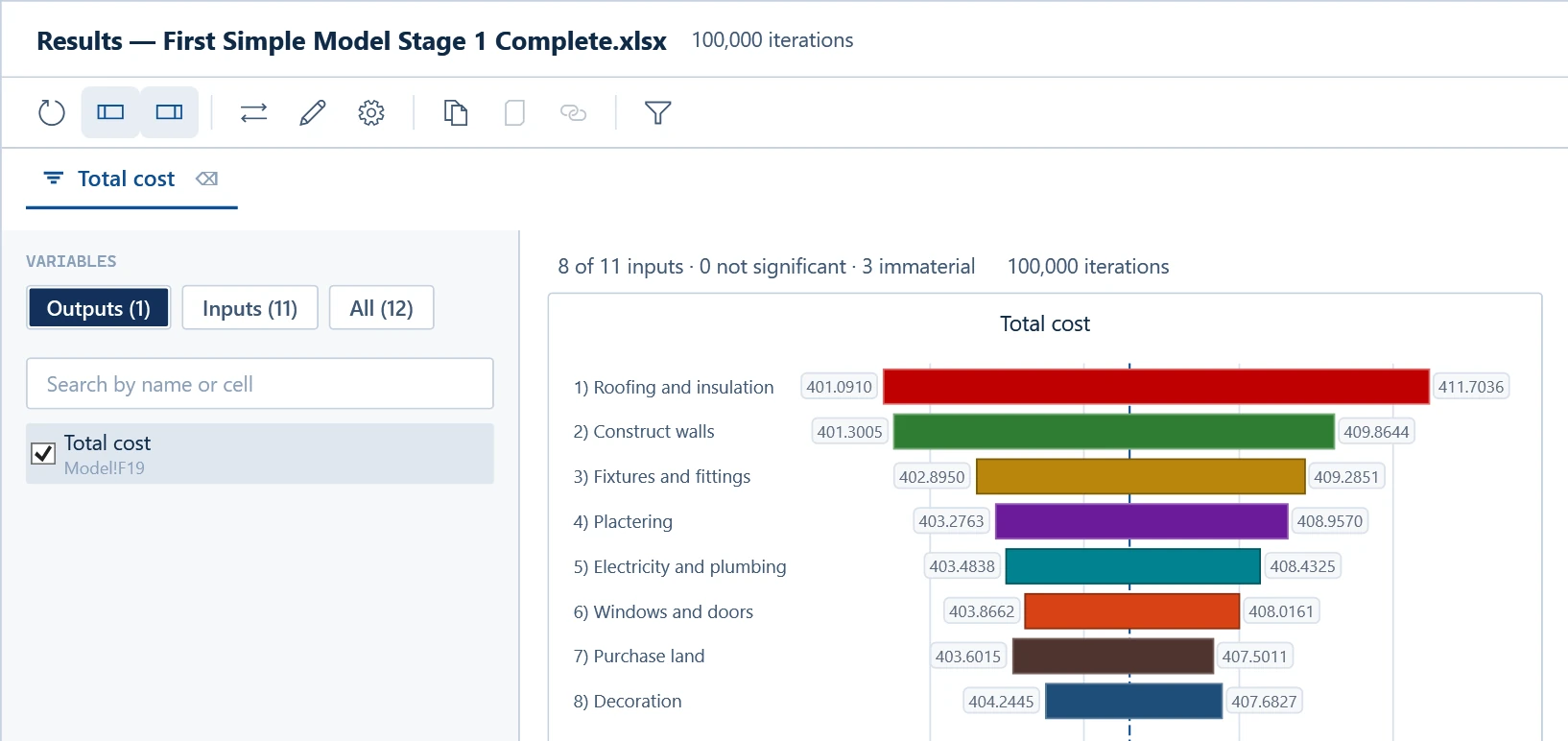
Task: Switch to All (12) variables
Action: tap(381, 308)
